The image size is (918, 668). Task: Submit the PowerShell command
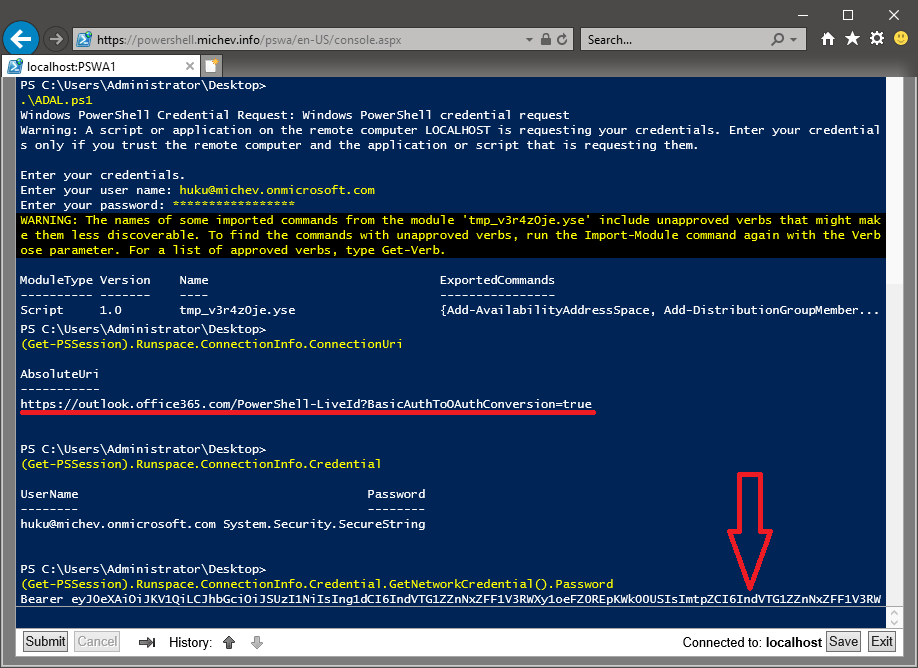pyautogui.click(x=44, y=641)
